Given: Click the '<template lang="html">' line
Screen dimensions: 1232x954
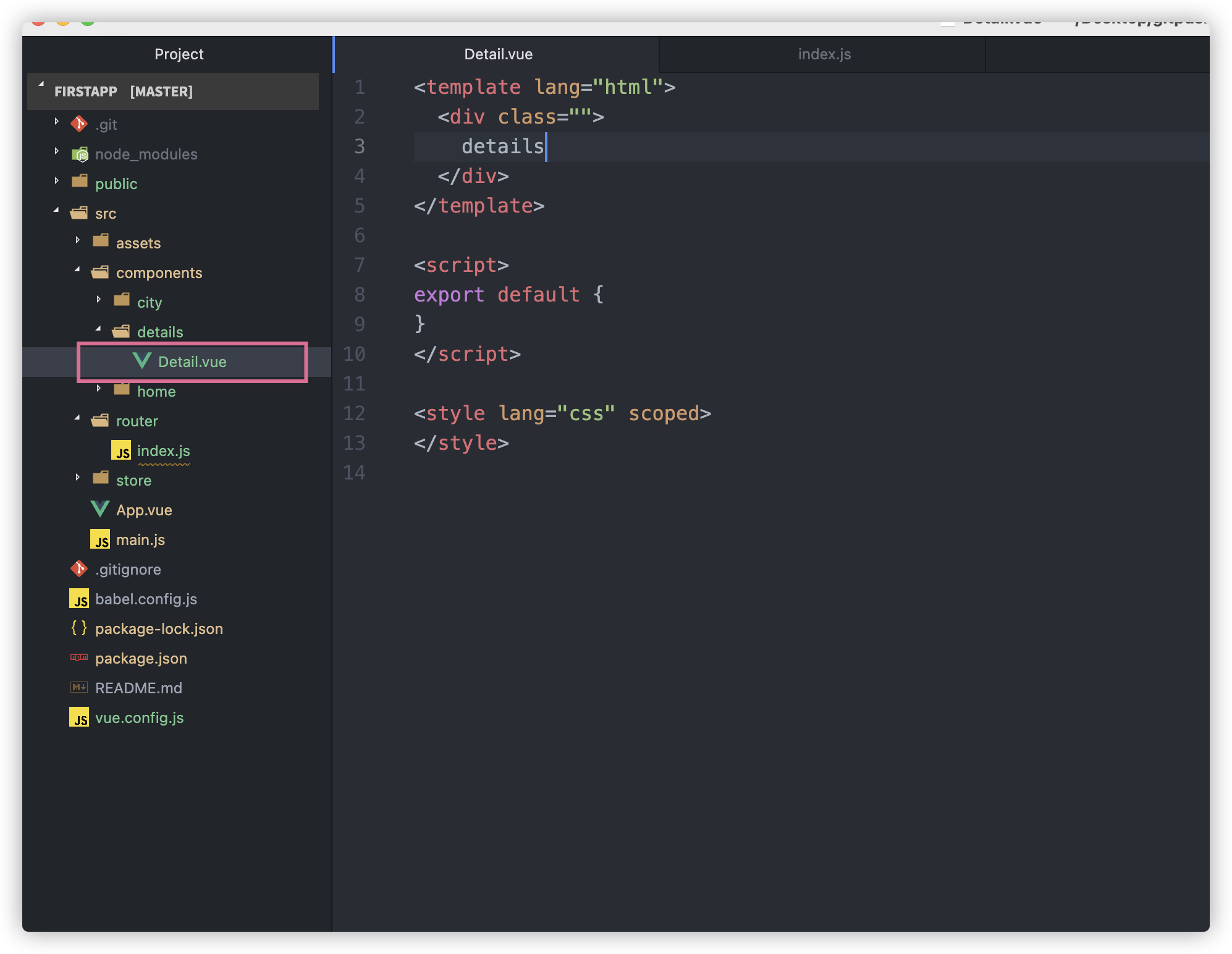Looking at the screenshot, I should (544, 87).
